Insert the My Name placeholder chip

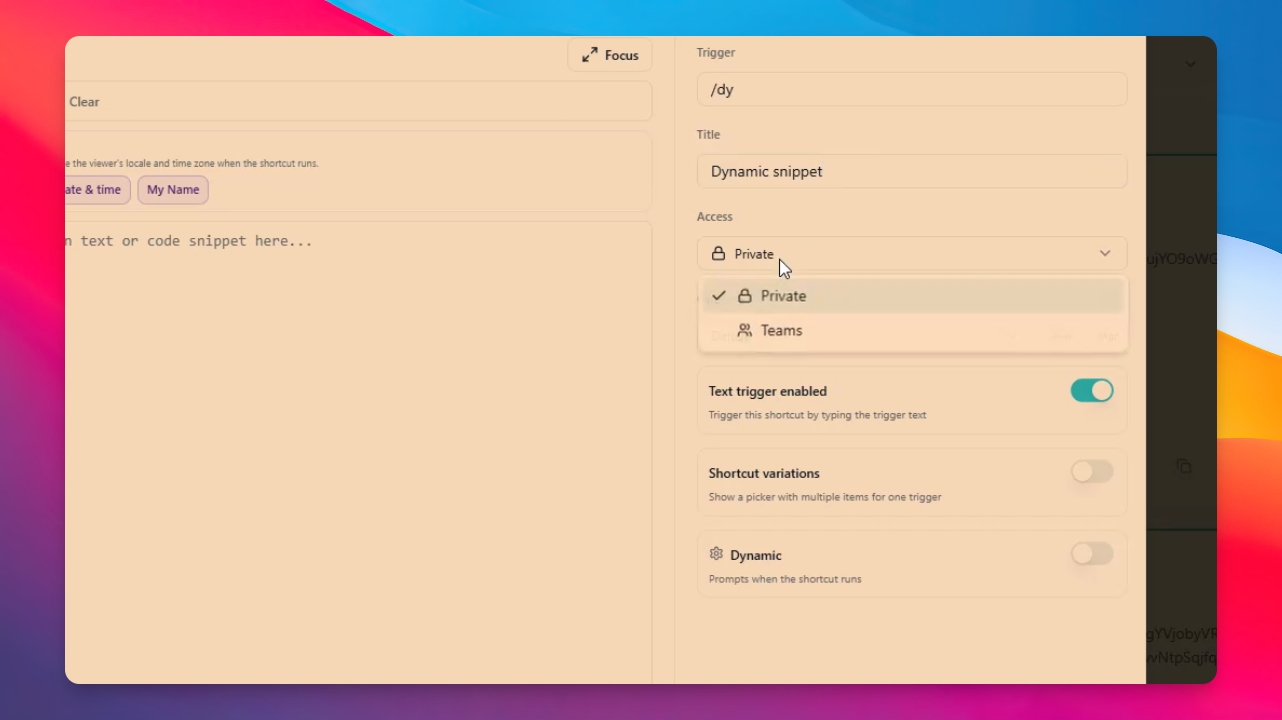[173, 190]
